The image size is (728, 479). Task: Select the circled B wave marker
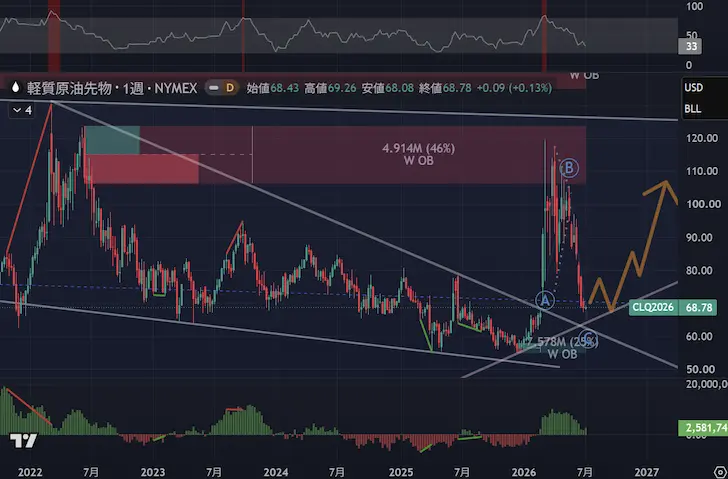pos(569,168)
